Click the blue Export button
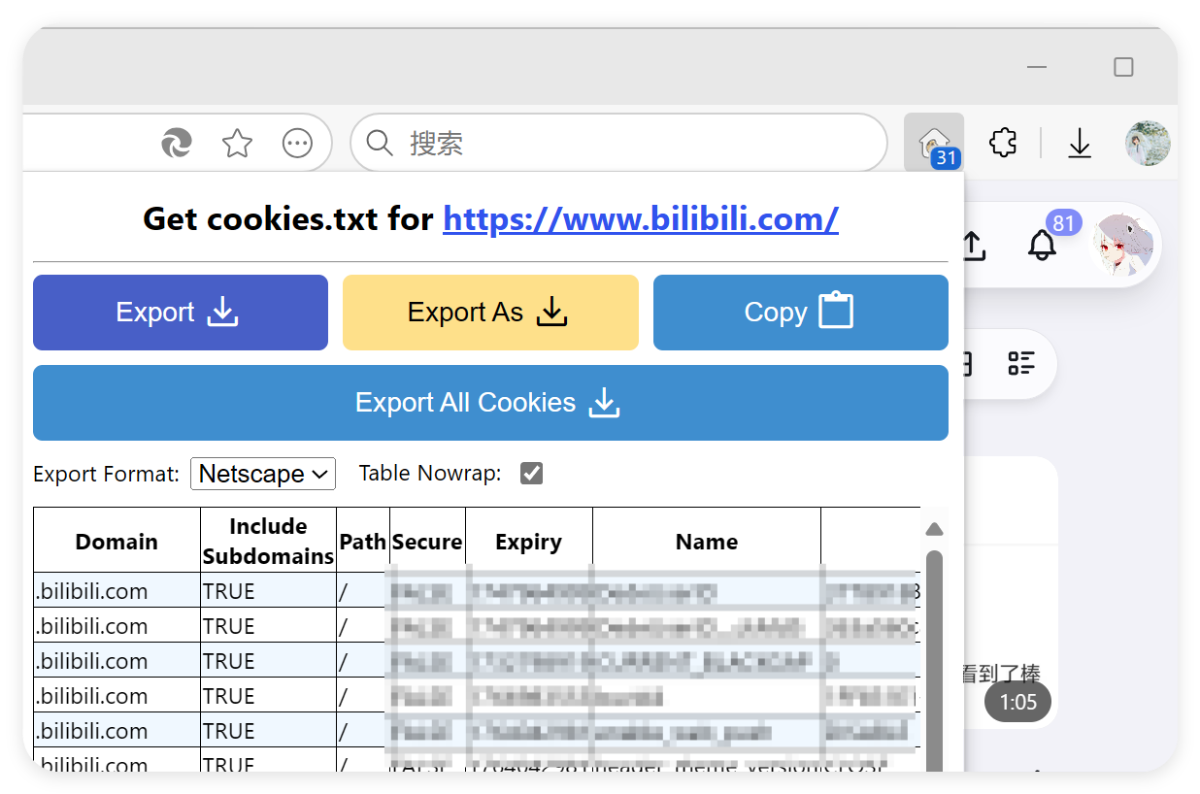The image size is (1200, 794). tap(180, 313)
